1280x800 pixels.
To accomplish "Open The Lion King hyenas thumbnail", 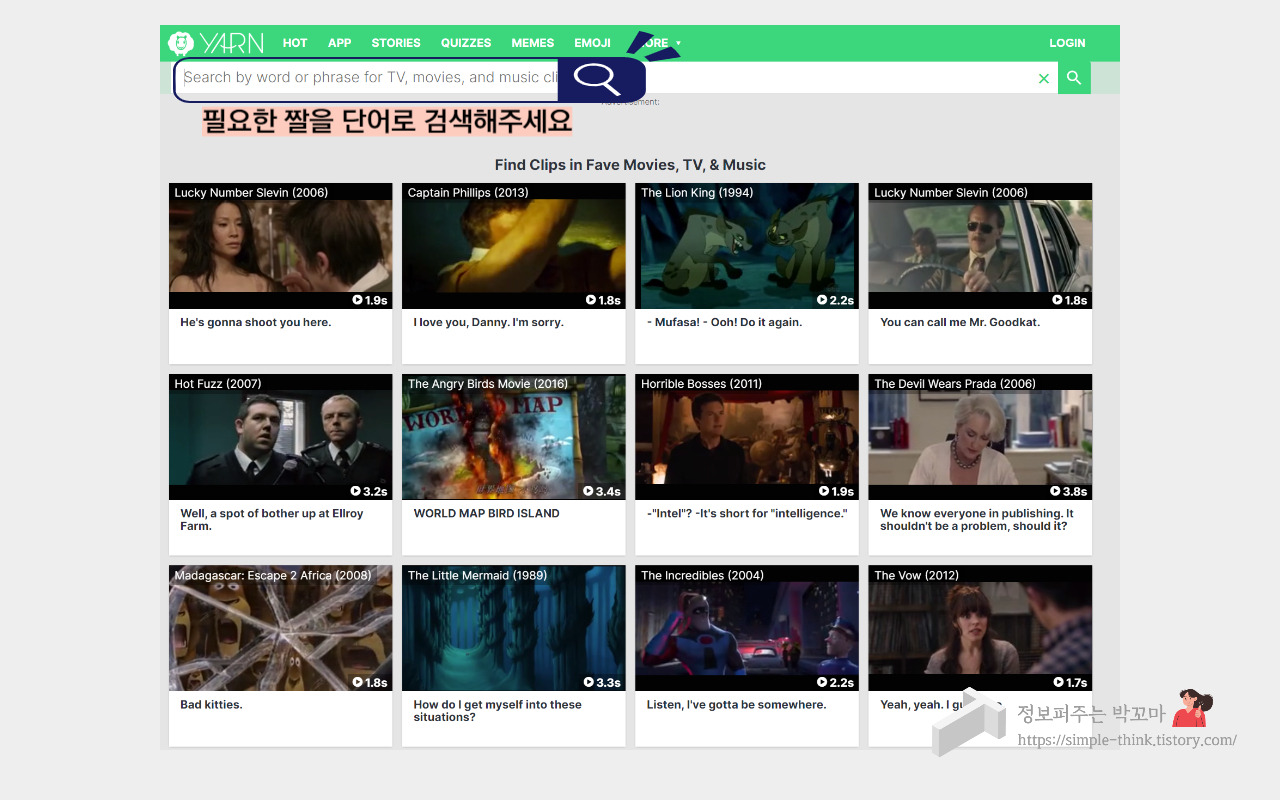I will pyautogui.click(x=747, y=246).
